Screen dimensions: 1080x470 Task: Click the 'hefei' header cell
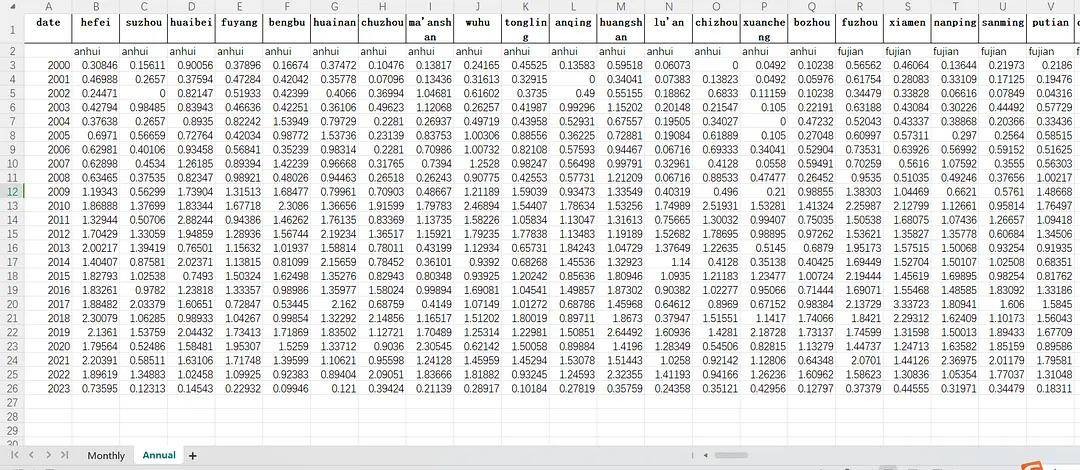[96, 30]
